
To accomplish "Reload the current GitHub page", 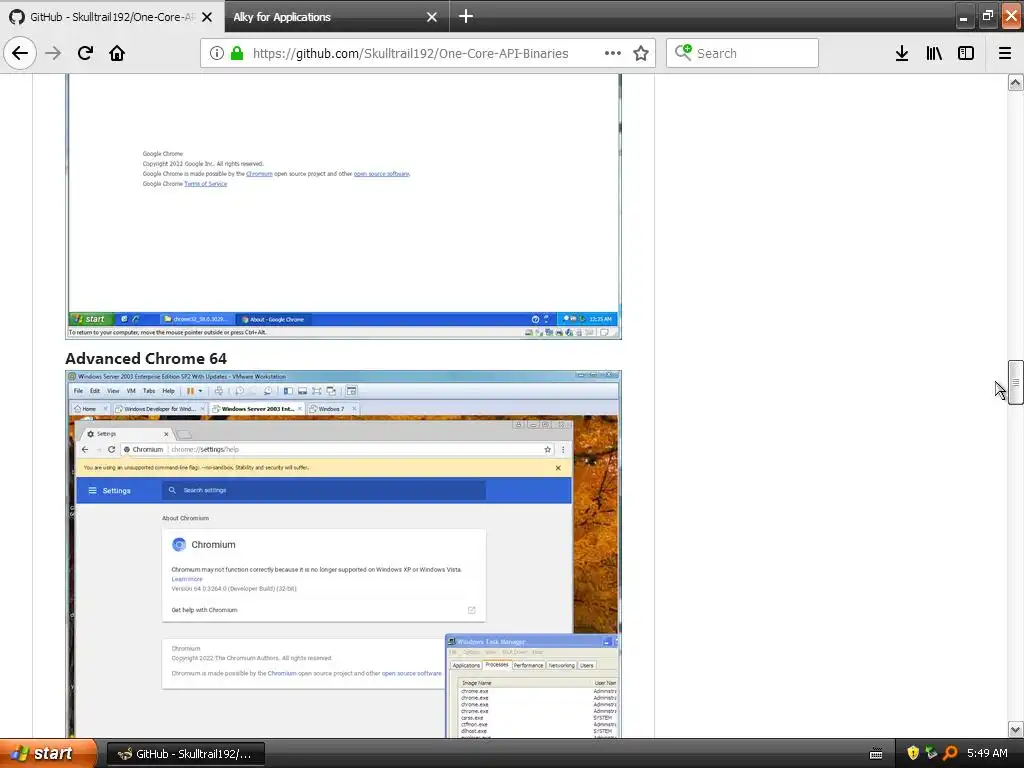I will (85, 53).
